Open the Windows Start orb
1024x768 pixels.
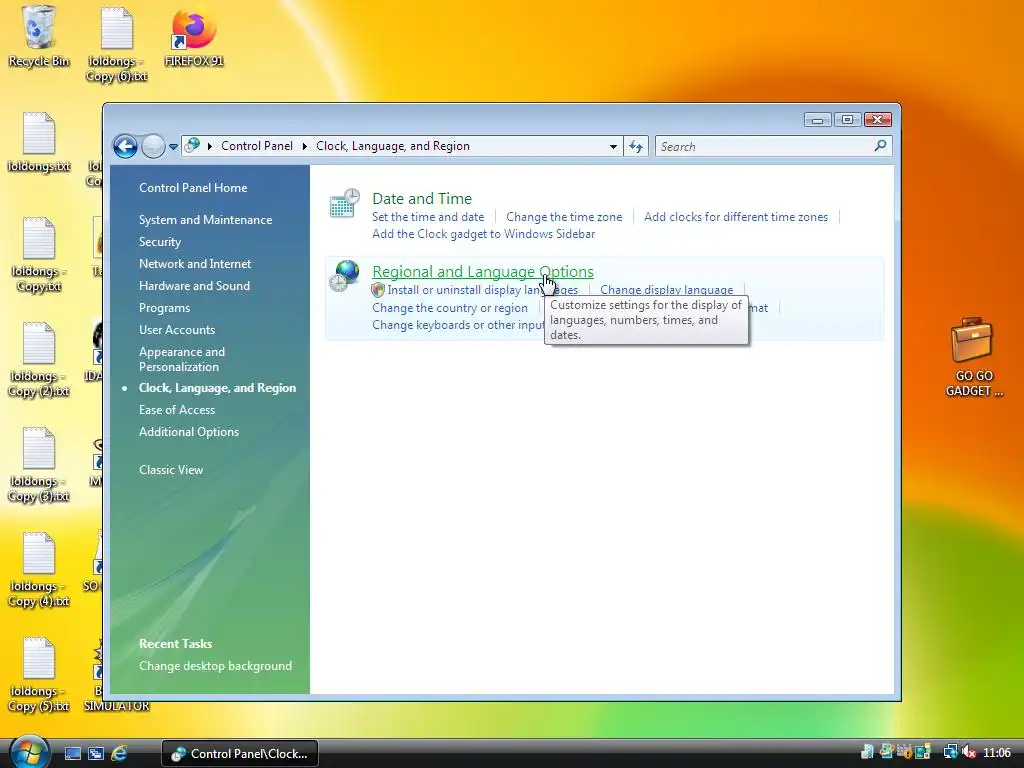point(29,752)
